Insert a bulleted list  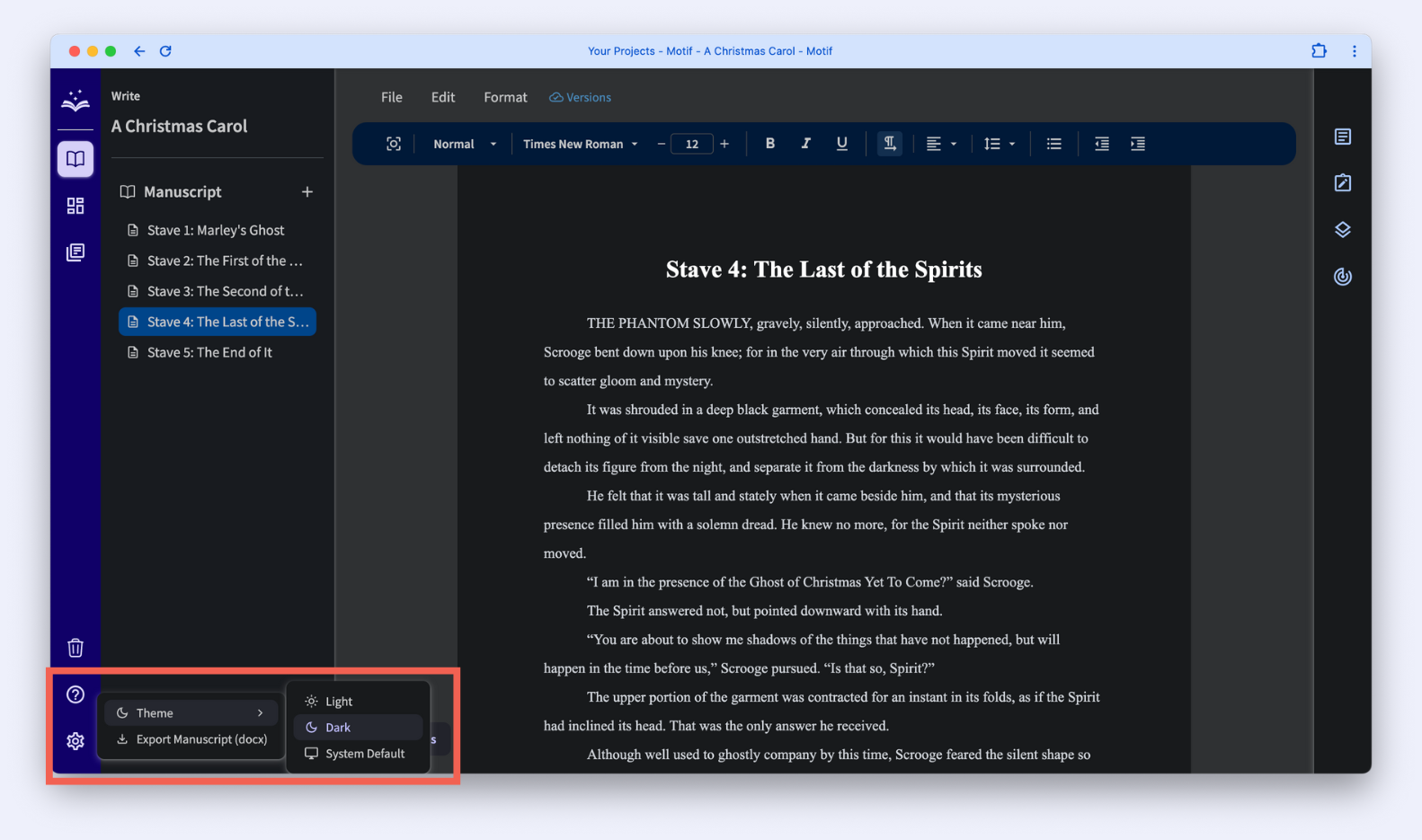click(1054, 144)
